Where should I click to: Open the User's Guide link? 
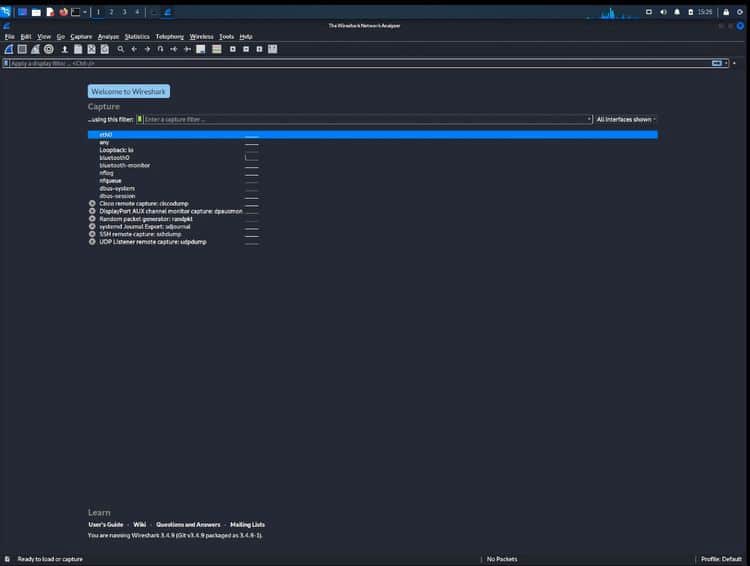coord(106,524)
